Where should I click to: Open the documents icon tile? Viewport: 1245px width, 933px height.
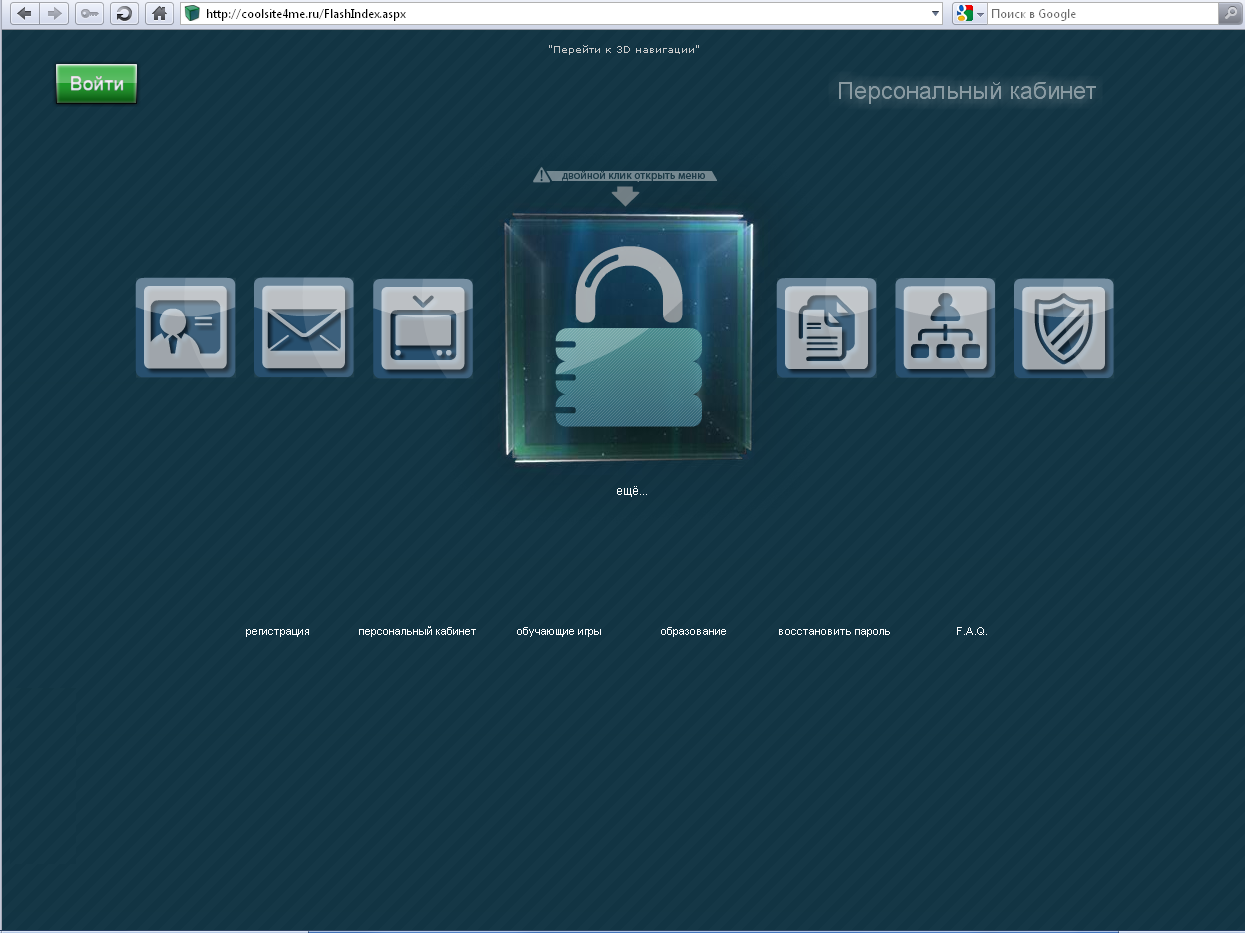pos(826,328)
